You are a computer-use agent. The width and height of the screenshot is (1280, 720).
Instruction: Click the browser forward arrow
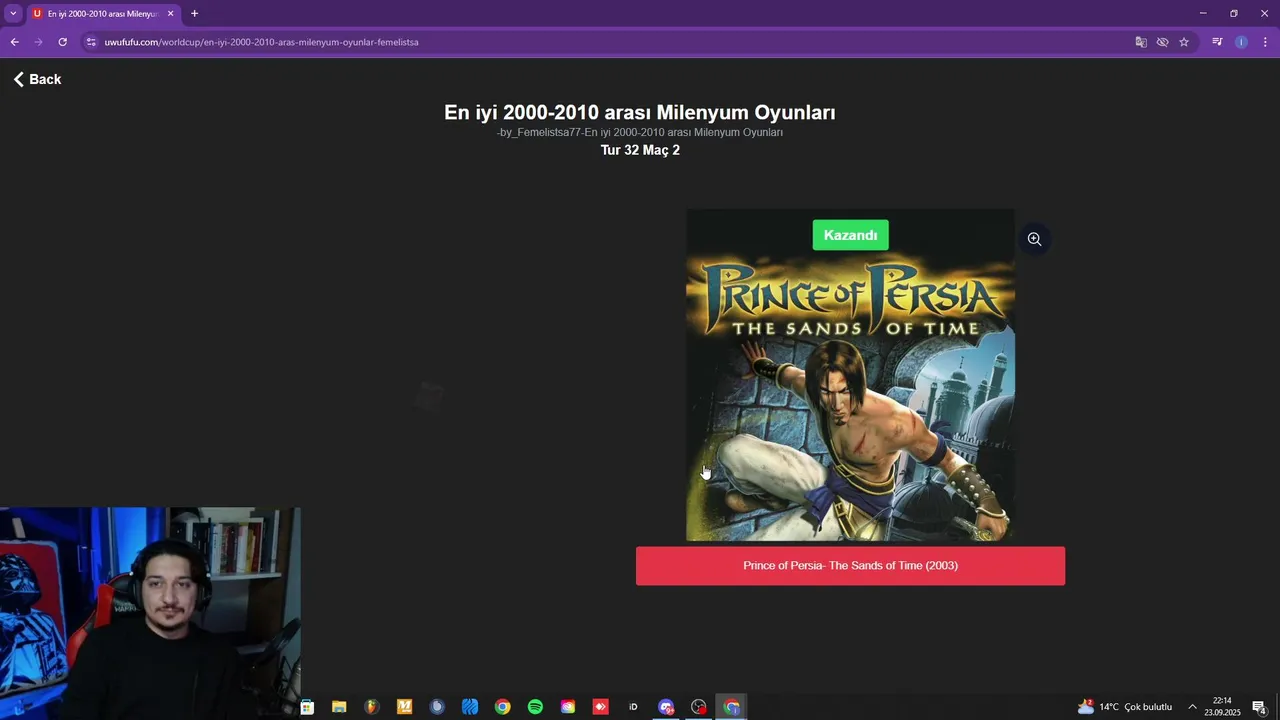[38, 42]
